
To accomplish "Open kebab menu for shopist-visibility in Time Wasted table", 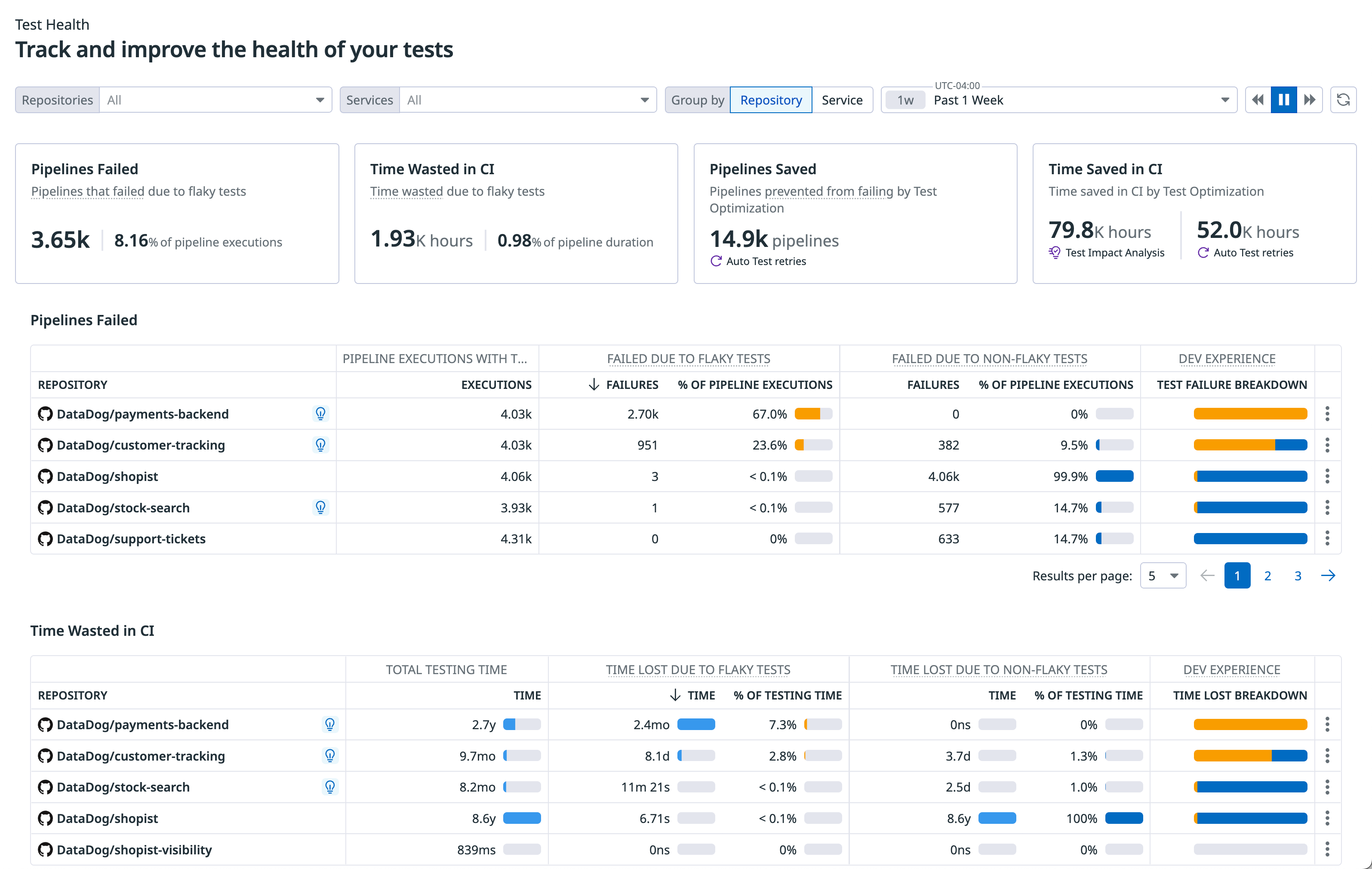I will 1327,849.
